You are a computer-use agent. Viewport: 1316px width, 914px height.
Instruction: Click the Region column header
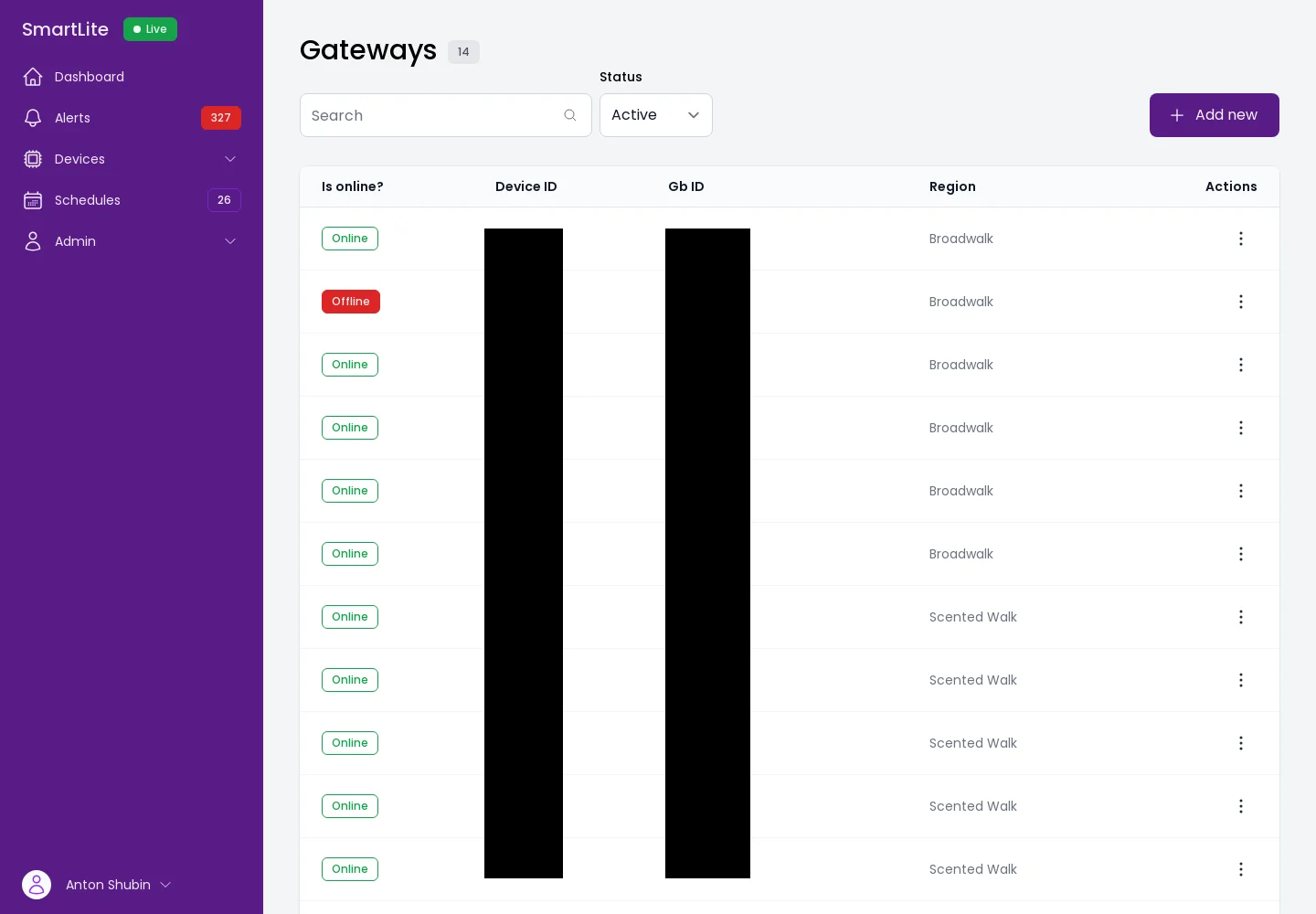pyautogui.click(x=952, y=186)
